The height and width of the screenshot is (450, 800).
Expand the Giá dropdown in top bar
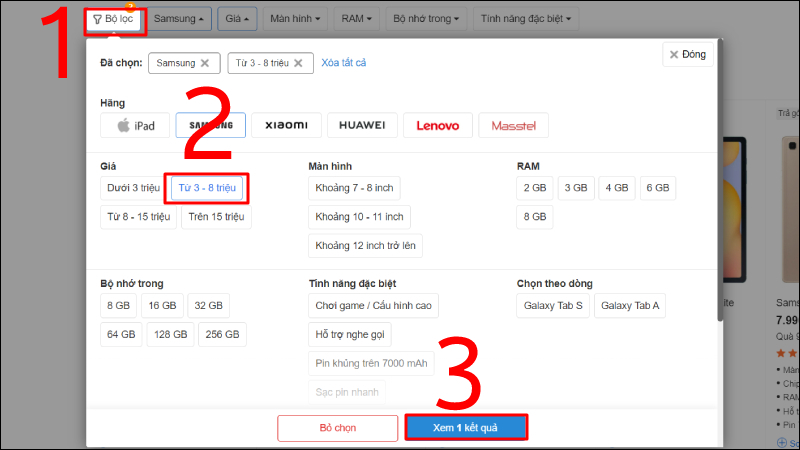click(x=237, y=19)
